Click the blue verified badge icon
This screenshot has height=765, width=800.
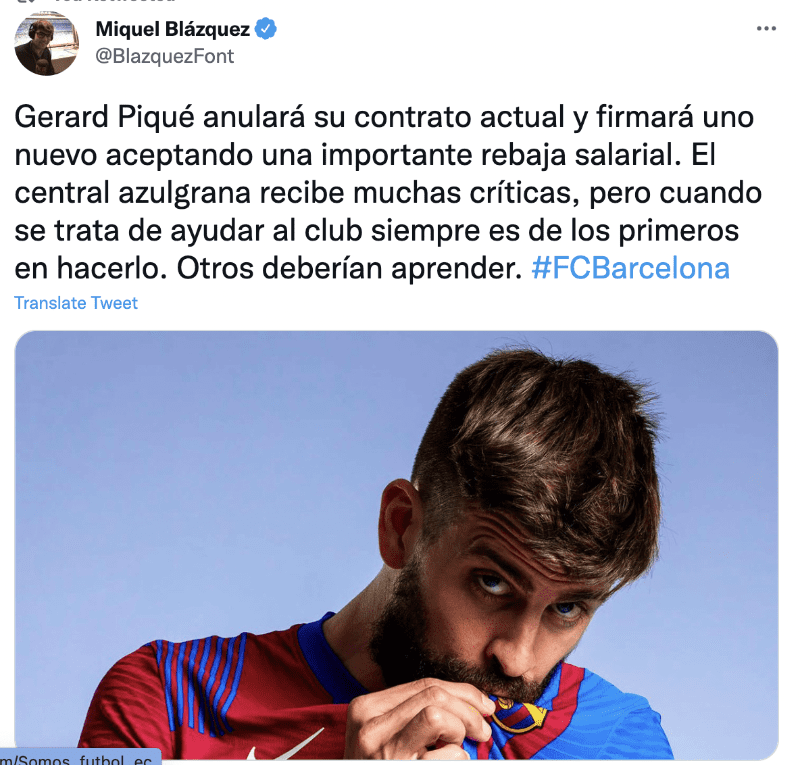(x=266, y=29)
